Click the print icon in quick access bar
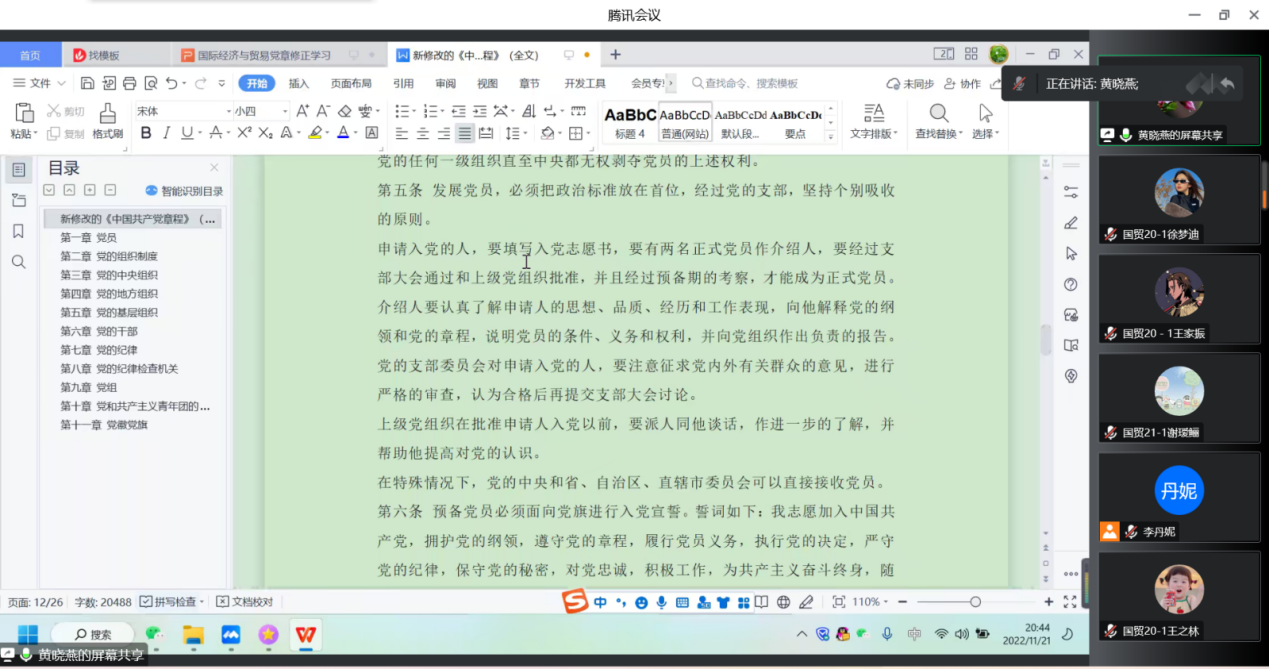This screenshot has height=669, width=1269. pyautogui.click(x=129, y=83)
